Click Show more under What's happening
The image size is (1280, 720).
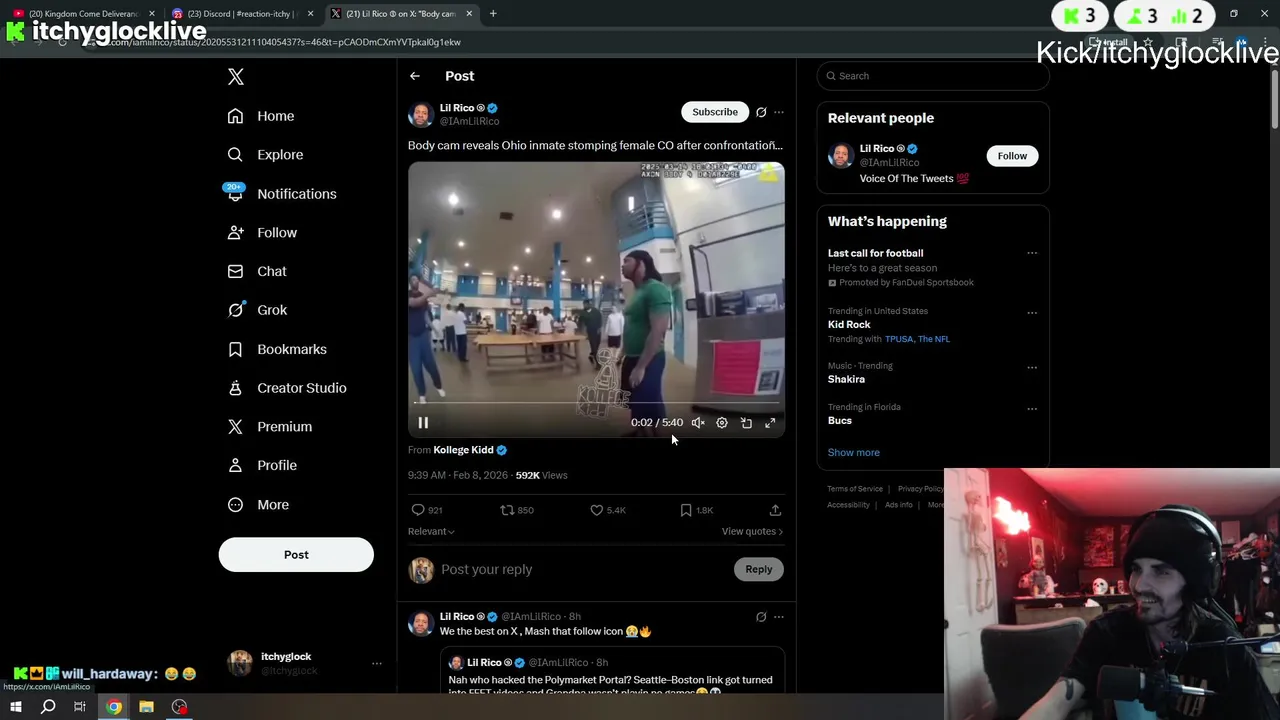point(853,453)
